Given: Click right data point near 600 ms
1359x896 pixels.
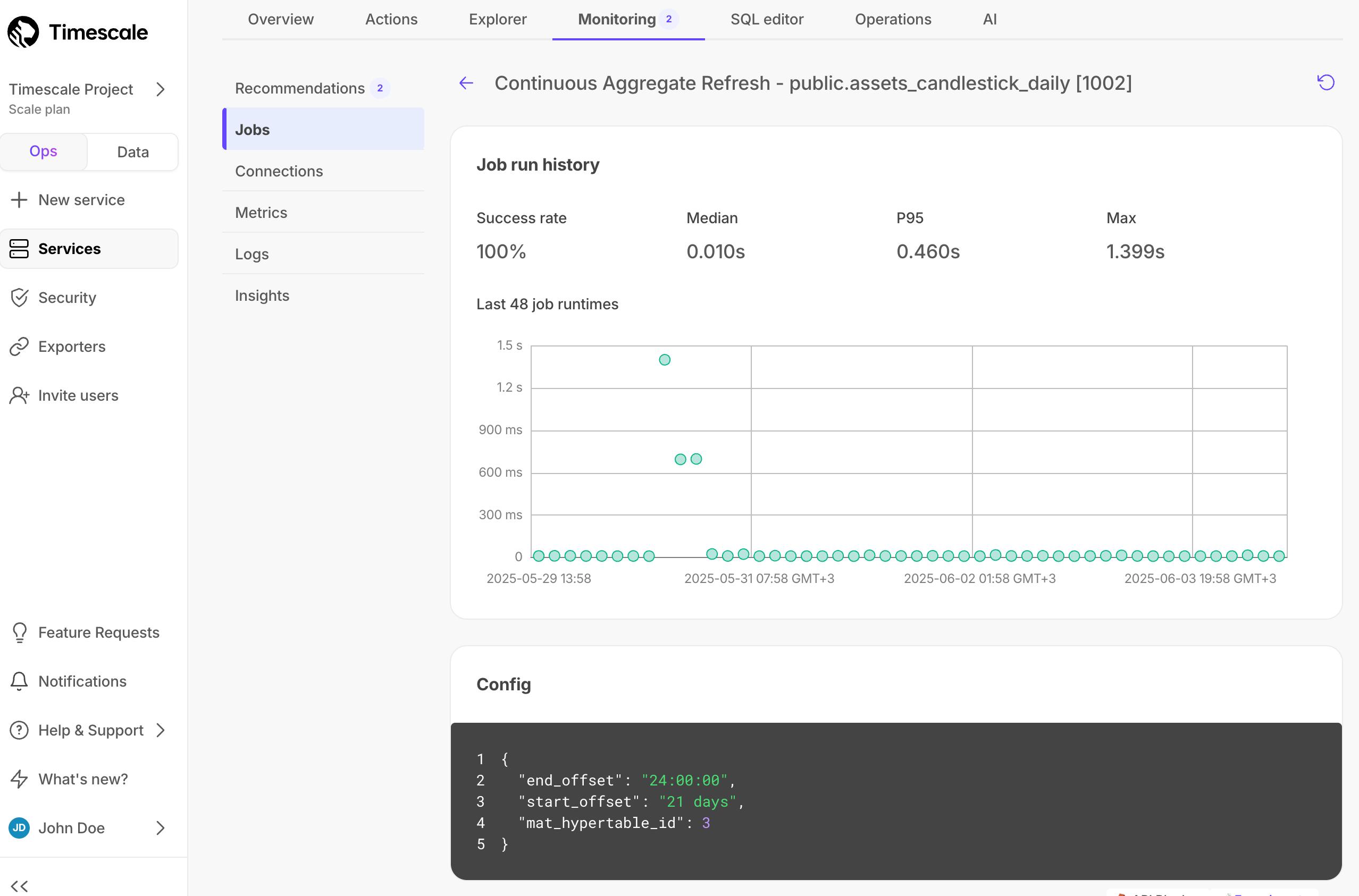Looking at the screenshot, I should pyautogui.click(x=696, y=459).
